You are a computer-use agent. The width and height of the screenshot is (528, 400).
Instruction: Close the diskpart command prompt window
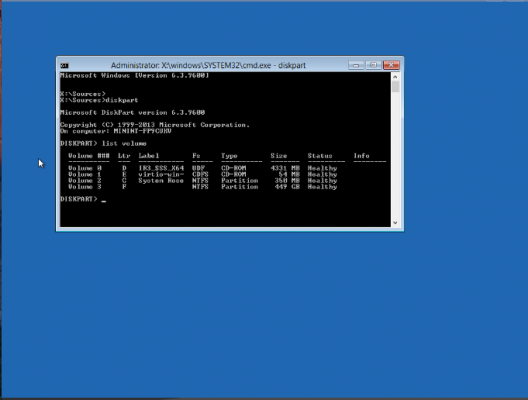click(391, 65)
